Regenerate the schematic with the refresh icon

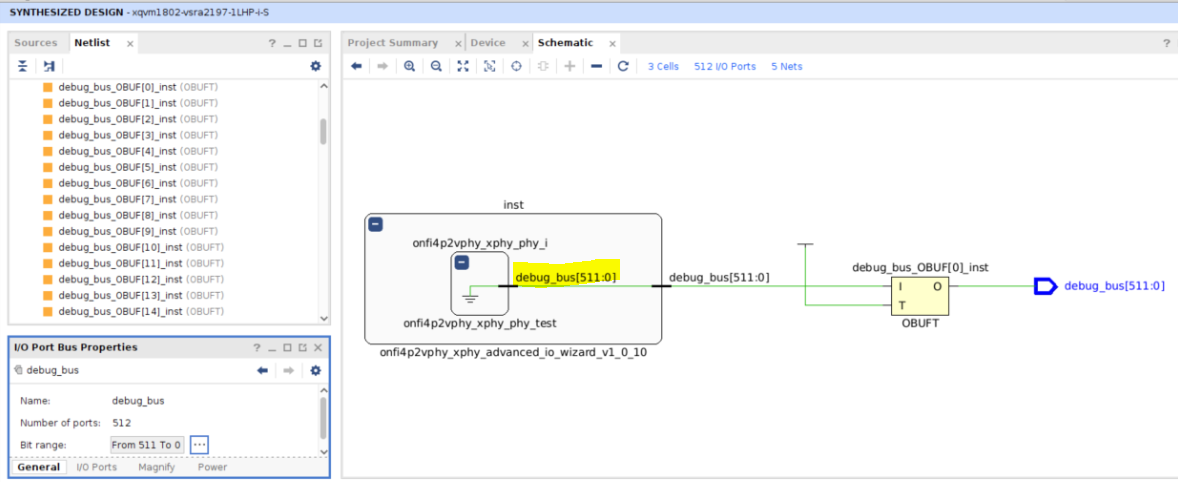tap(623, 66)
